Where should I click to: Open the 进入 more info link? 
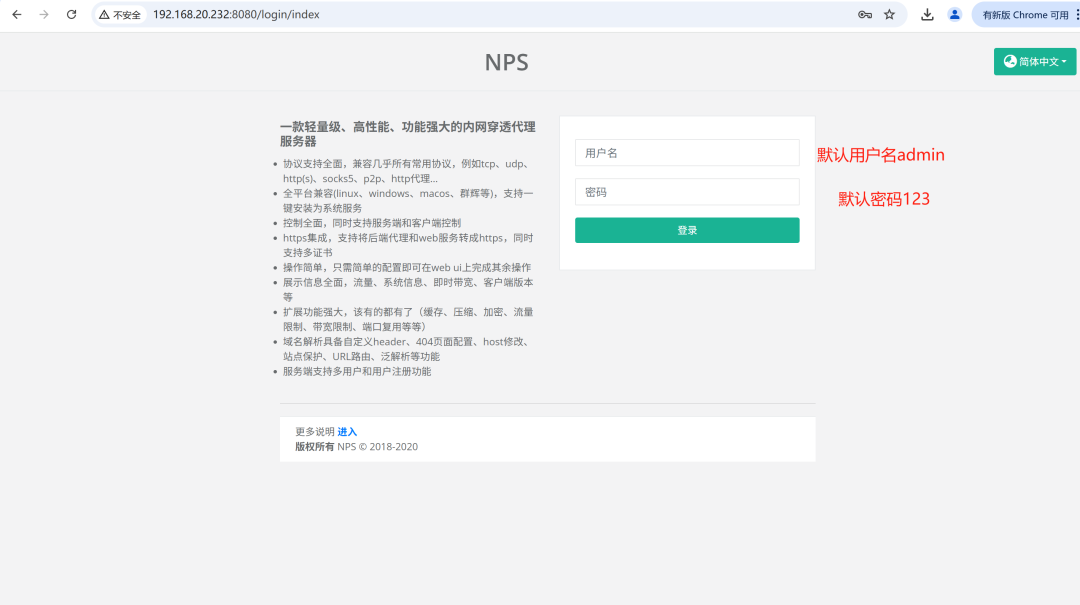coord(347,431)
